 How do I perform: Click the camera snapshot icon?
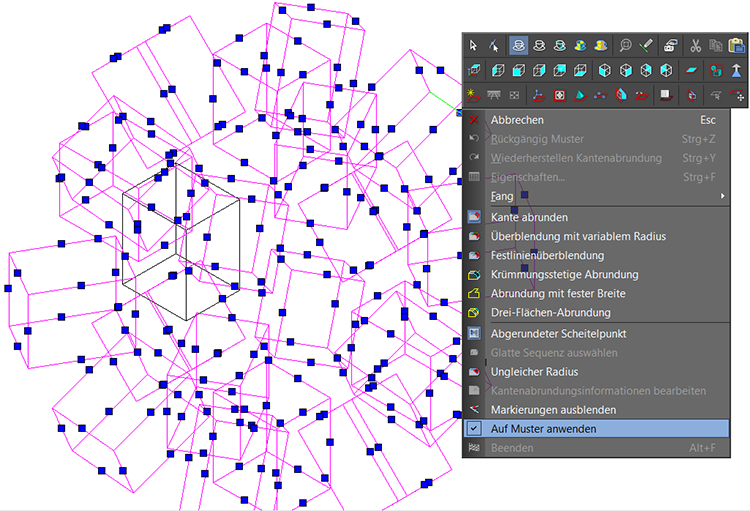[670, 45]
